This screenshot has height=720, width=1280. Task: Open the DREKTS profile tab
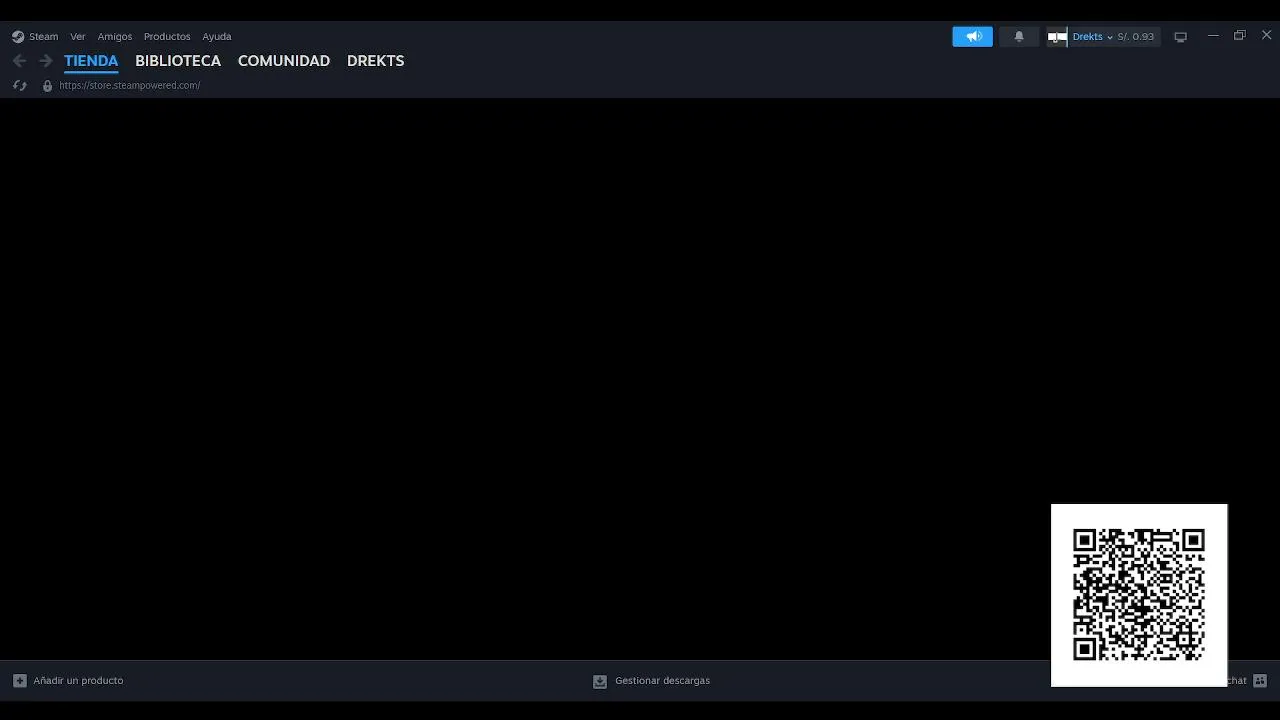point(376,61)
